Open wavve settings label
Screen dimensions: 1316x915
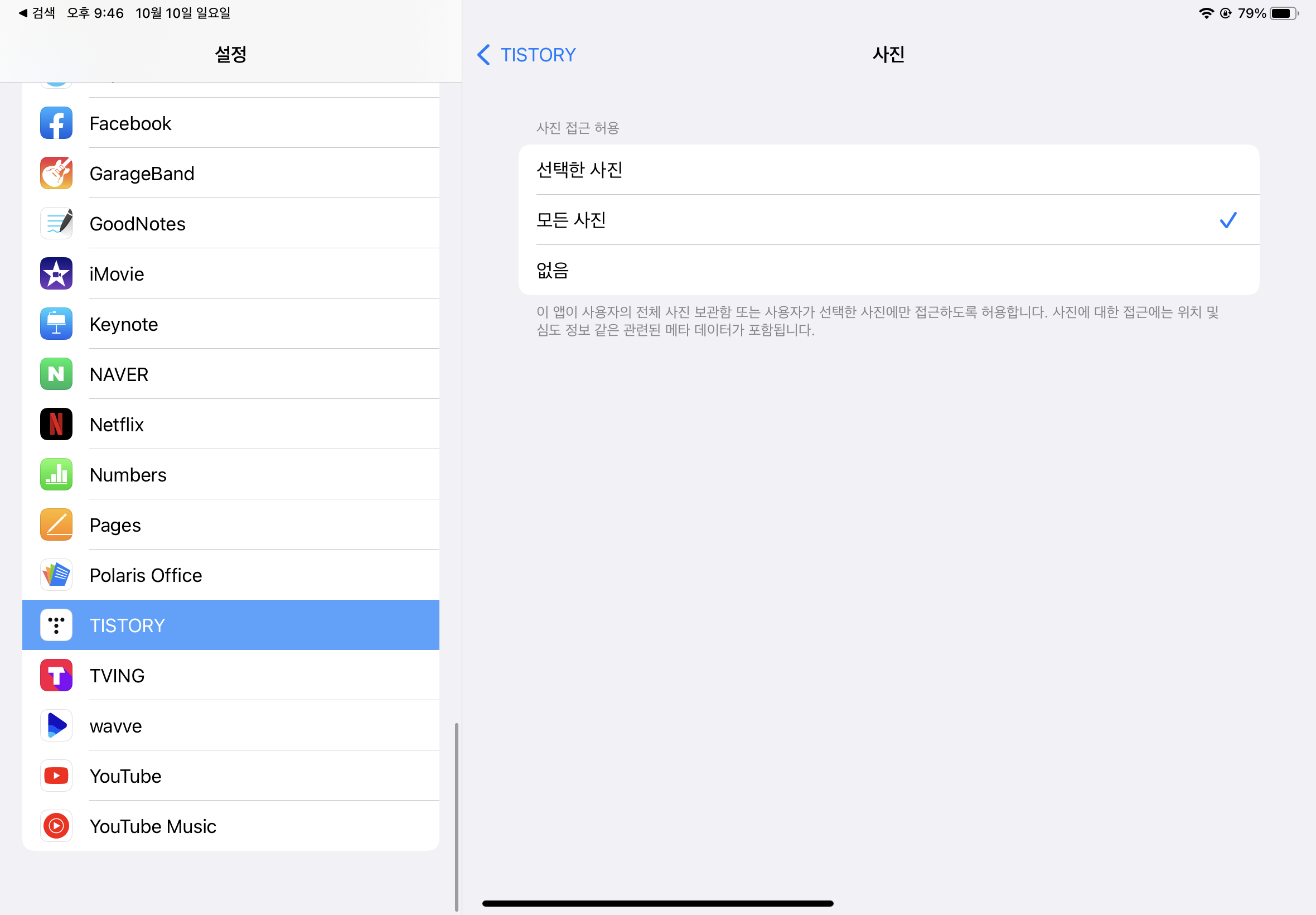pos(116,726)
